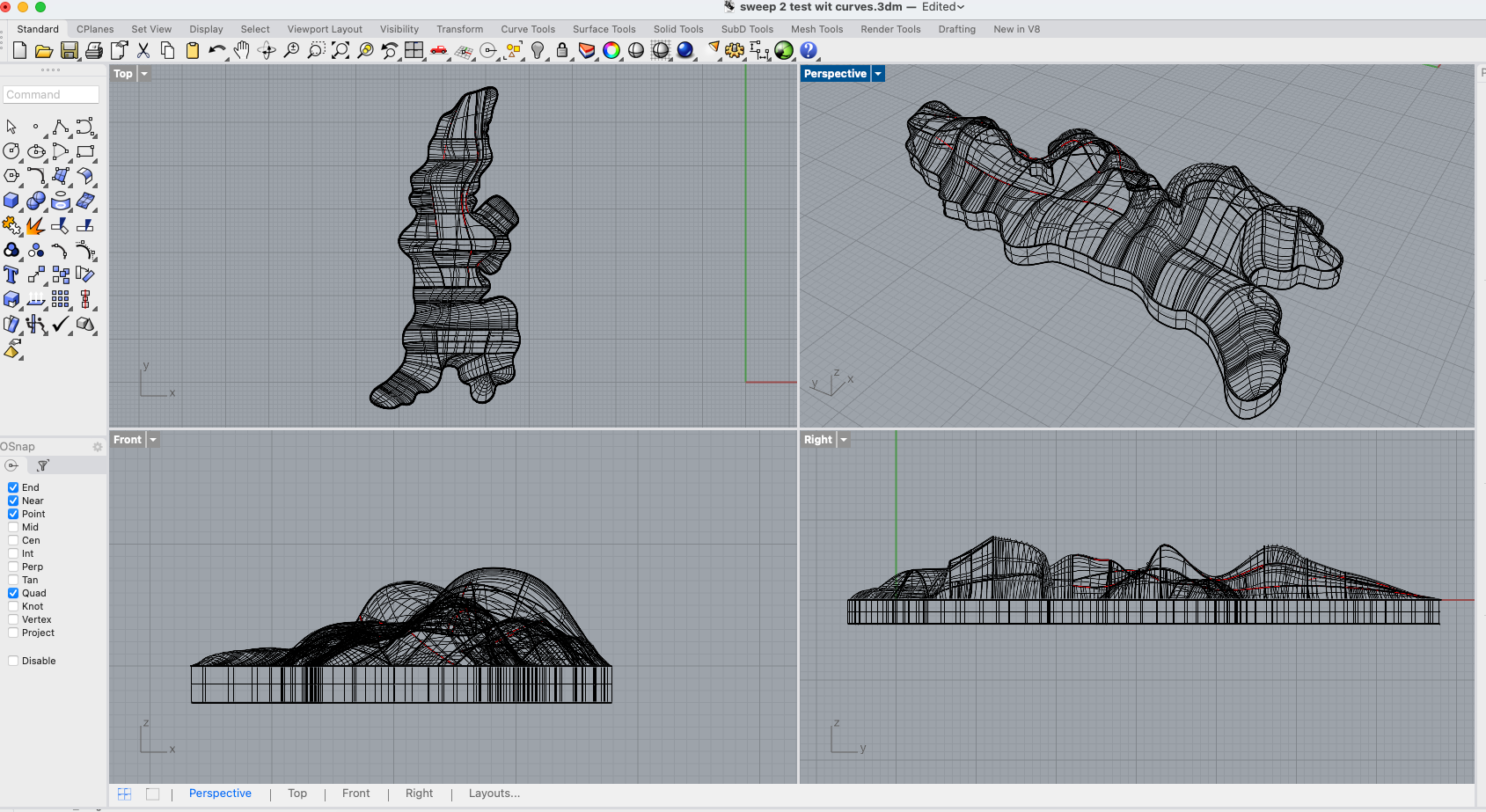Open the Top viewport dropdown arrow

(144, 74)
